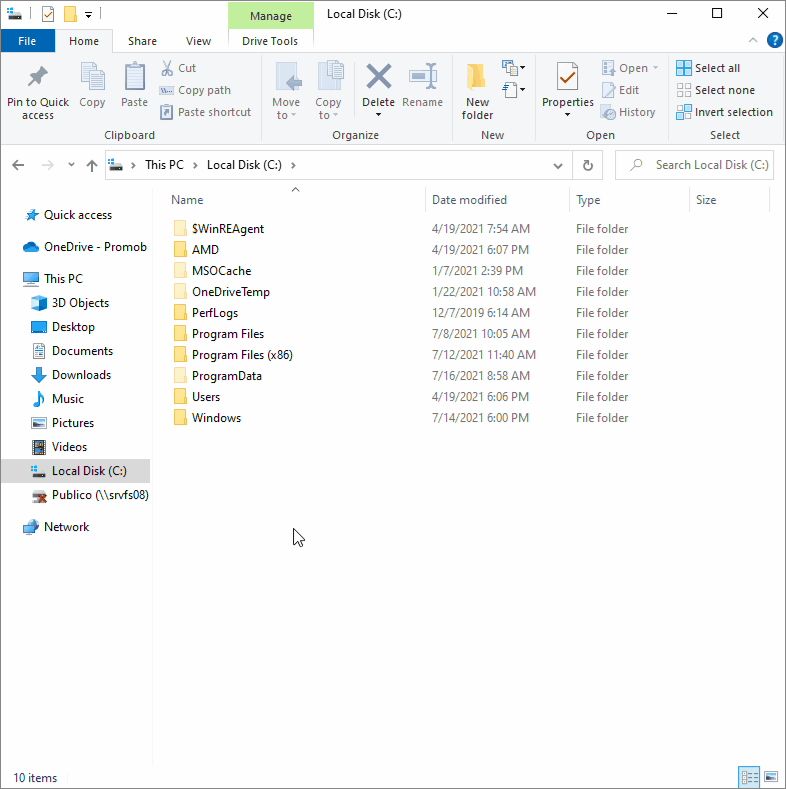
Task: Open the Help question mark icon
Action: click(x=774, y=40)
